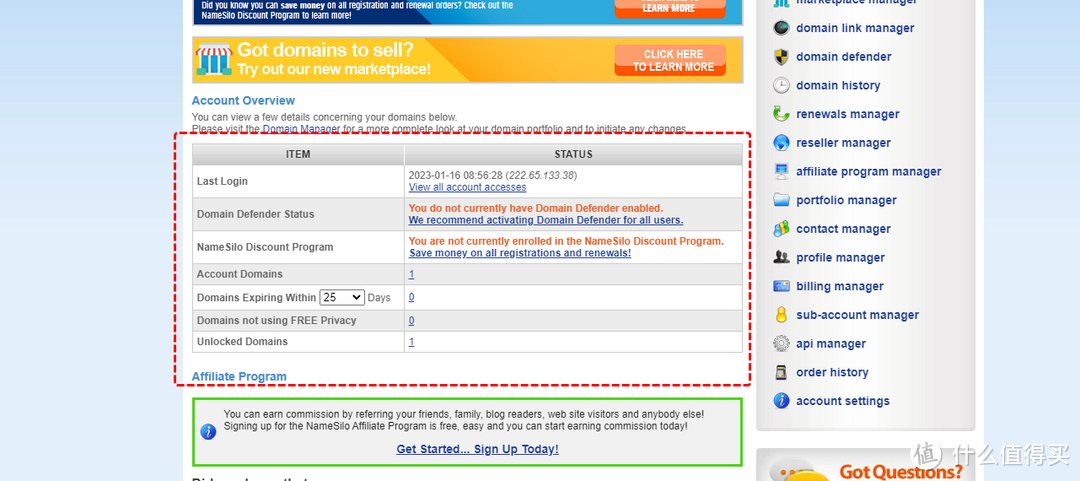Click the domain defender shield icon
1080x481 pixels.
tap(781, 57)
